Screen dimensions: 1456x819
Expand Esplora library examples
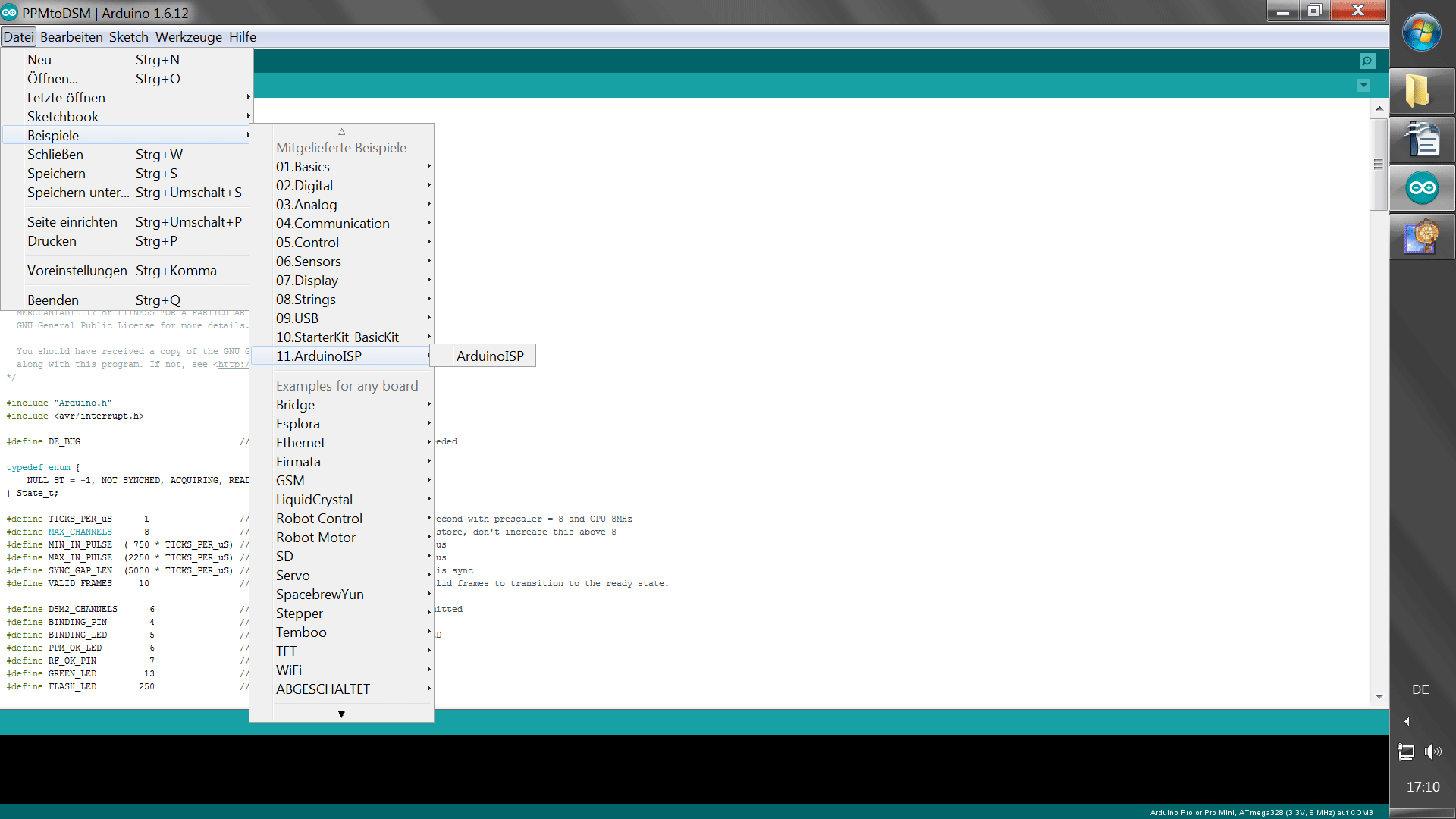(341, 424)
